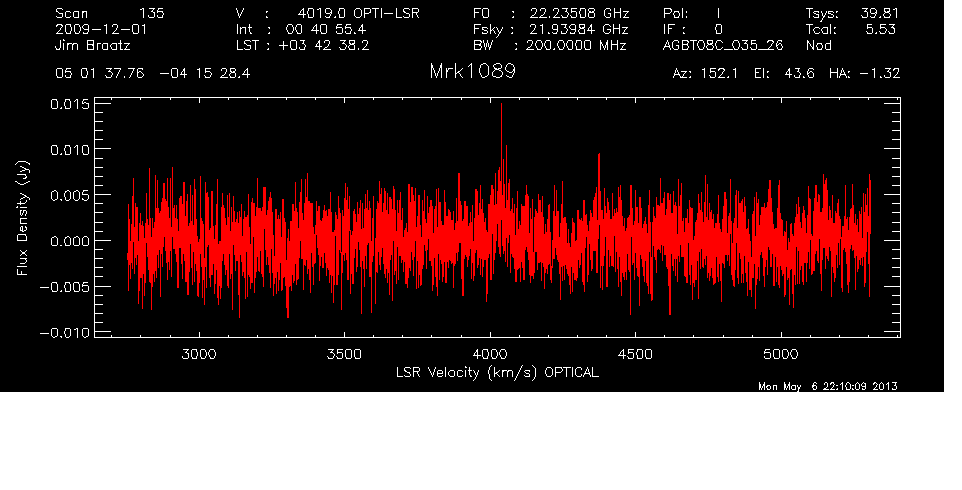This screenshot has width=962, height=490.
Task: Click the elevation value El: 43.6
Action: pos(784,74)
